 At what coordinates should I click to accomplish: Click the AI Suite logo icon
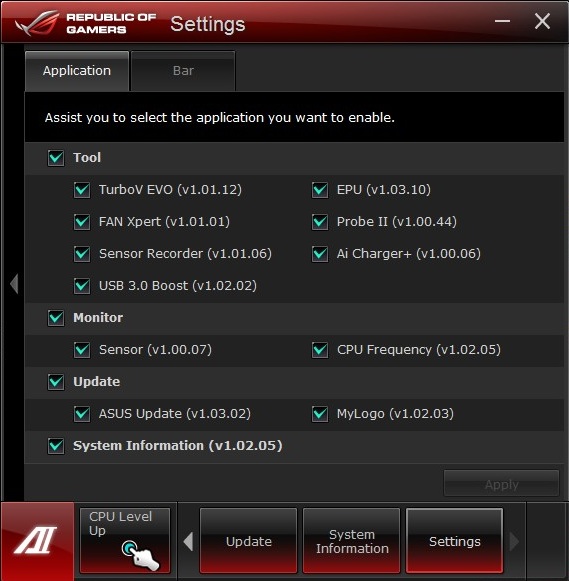tap(36, 541)
